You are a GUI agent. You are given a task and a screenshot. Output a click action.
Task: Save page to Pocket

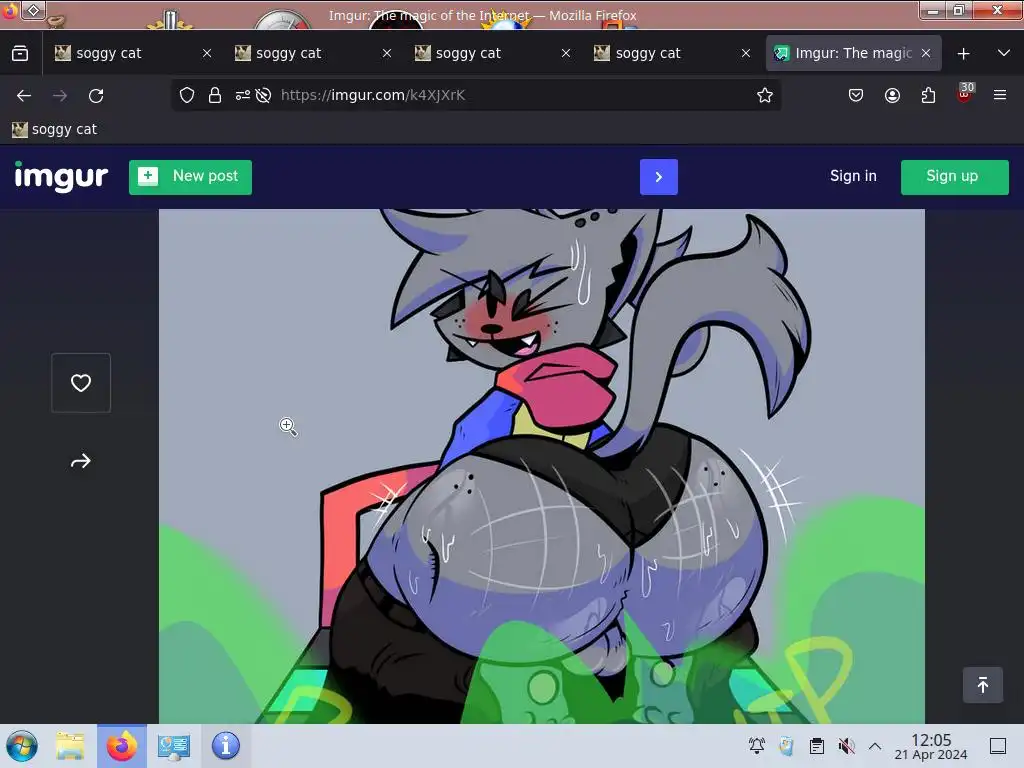[856, 95]
